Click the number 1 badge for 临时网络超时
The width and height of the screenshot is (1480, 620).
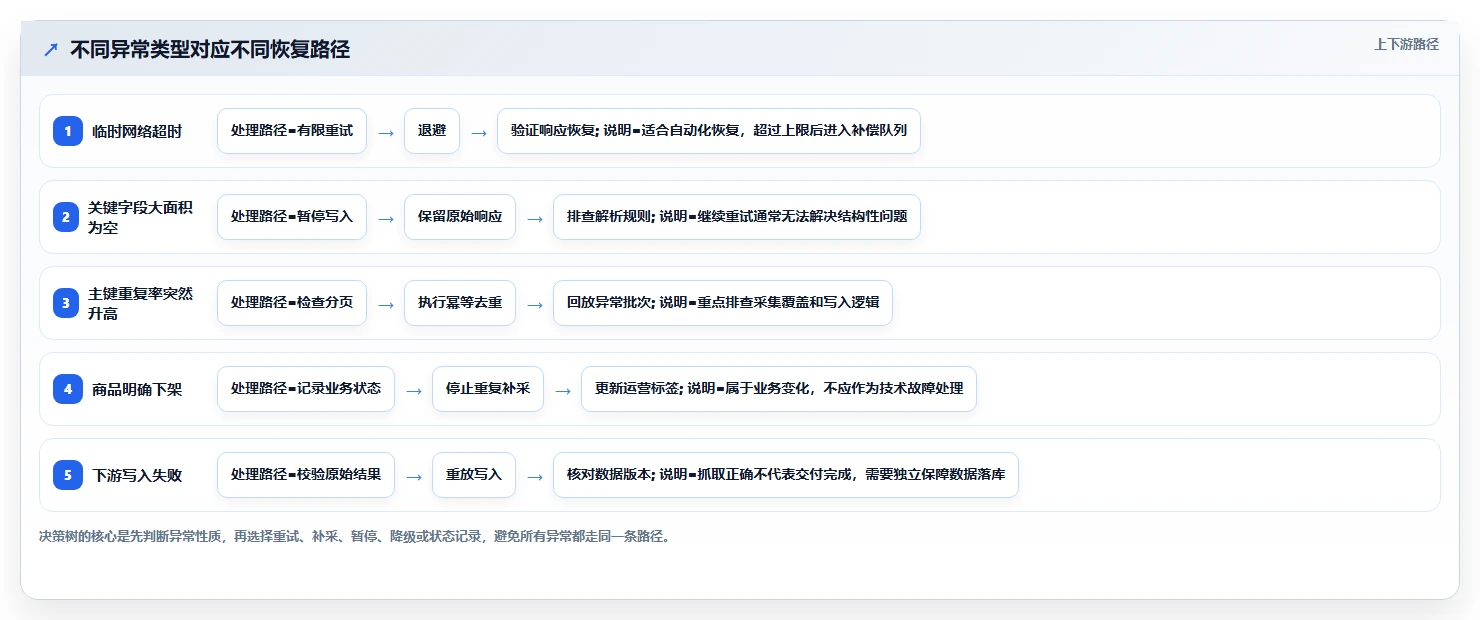tap(68, 131)
